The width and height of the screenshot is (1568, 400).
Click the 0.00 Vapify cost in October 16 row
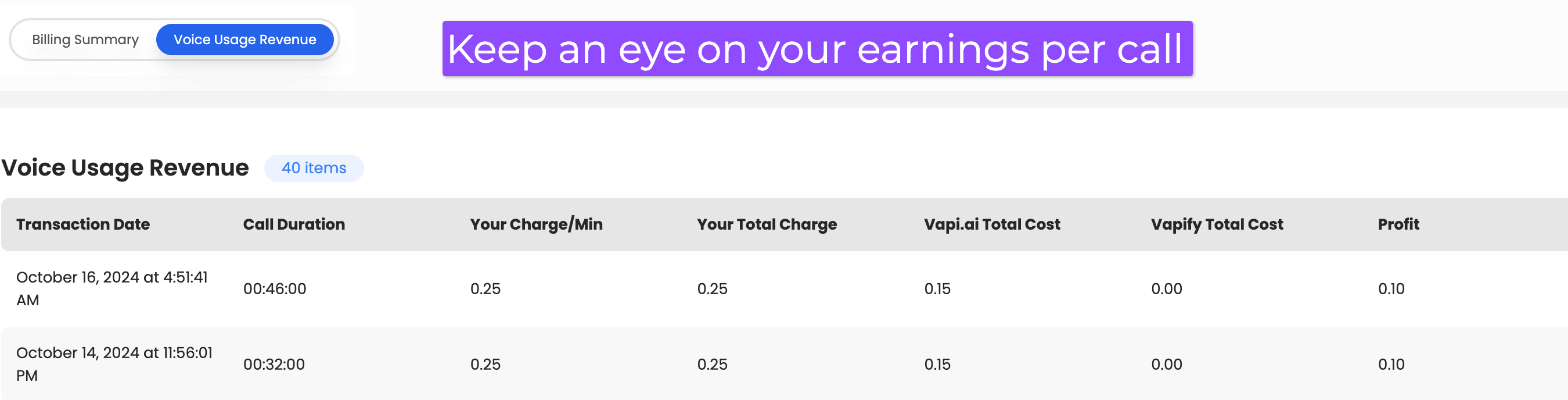coord(1166,289)
